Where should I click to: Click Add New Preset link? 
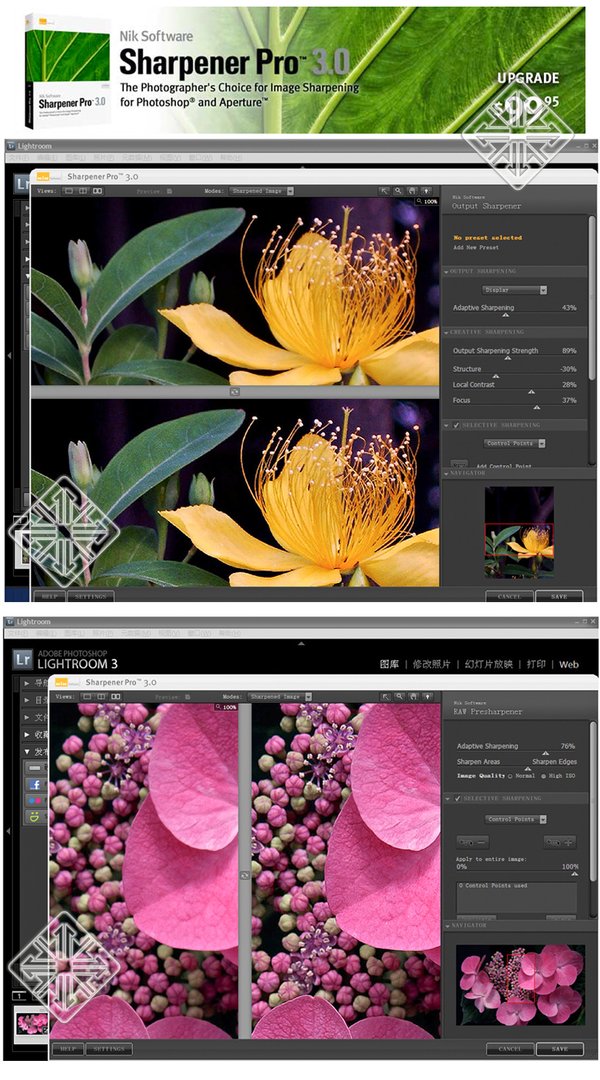[x=476, y=247]
